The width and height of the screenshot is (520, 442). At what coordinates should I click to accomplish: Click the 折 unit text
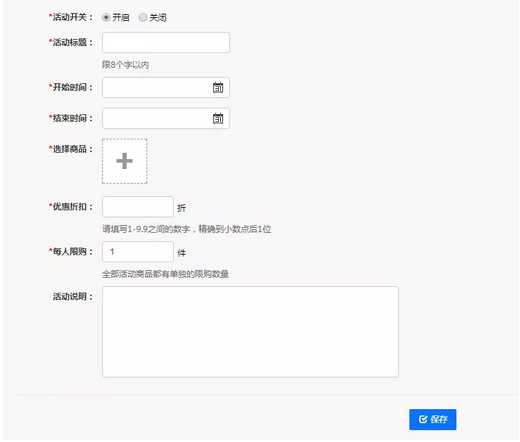(x=181, y=208)
